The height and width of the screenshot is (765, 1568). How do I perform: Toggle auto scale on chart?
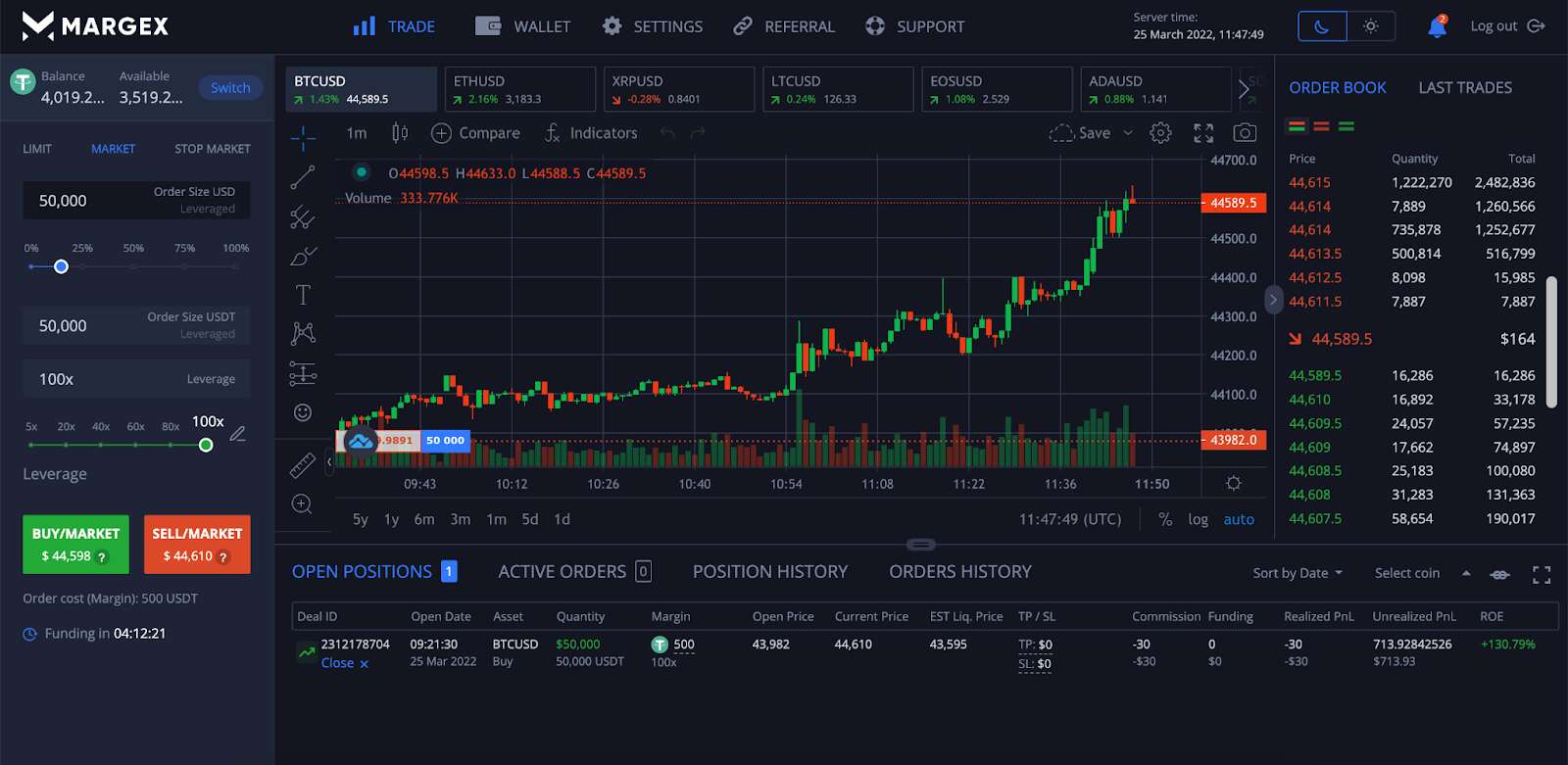tap(1239, 519)
